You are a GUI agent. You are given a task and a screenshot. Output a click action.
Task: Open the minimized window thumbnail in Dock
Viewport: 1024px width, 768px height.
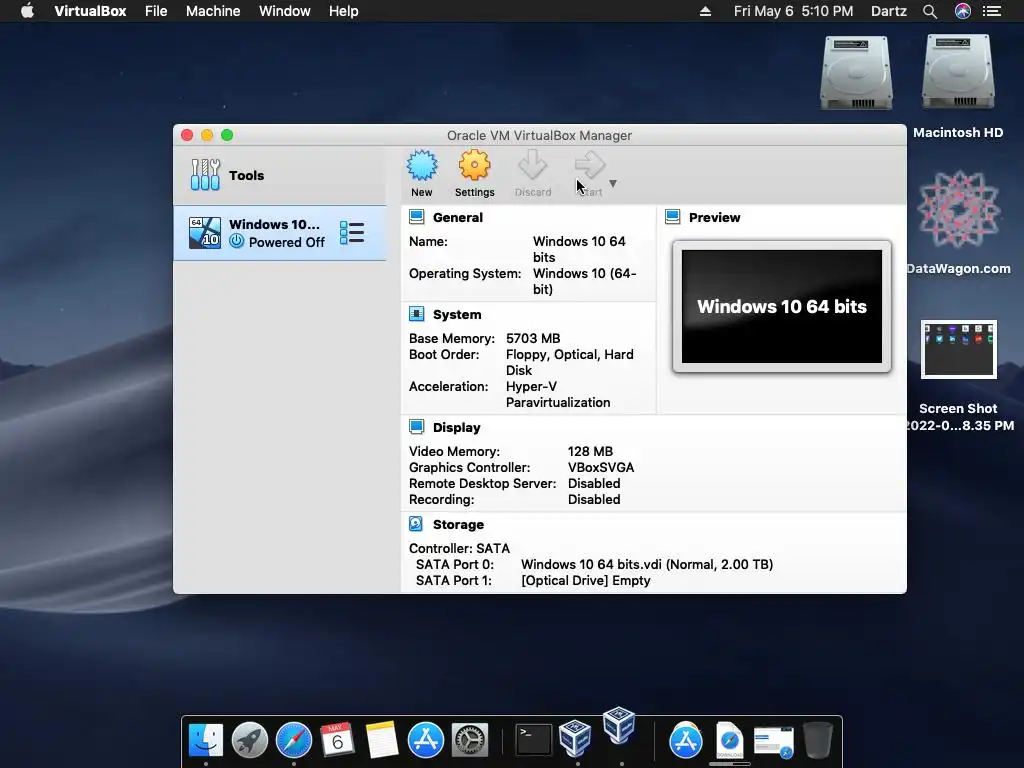tap(773, 743)
